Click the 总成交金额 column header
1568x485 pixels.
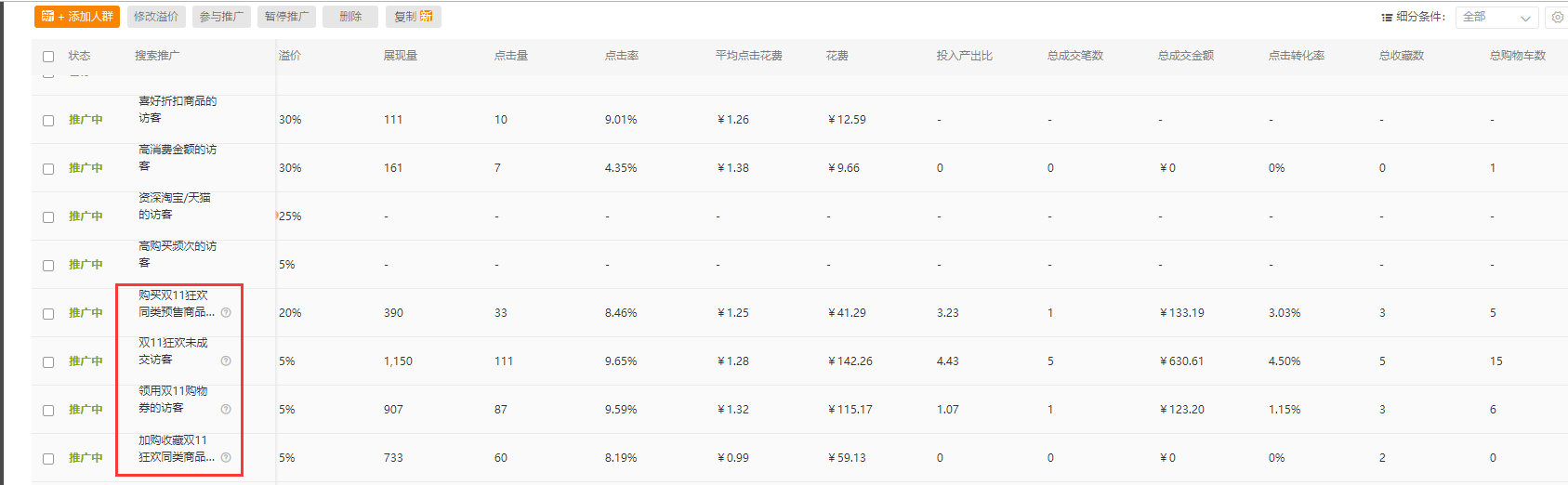click(x=1186, y=56)
